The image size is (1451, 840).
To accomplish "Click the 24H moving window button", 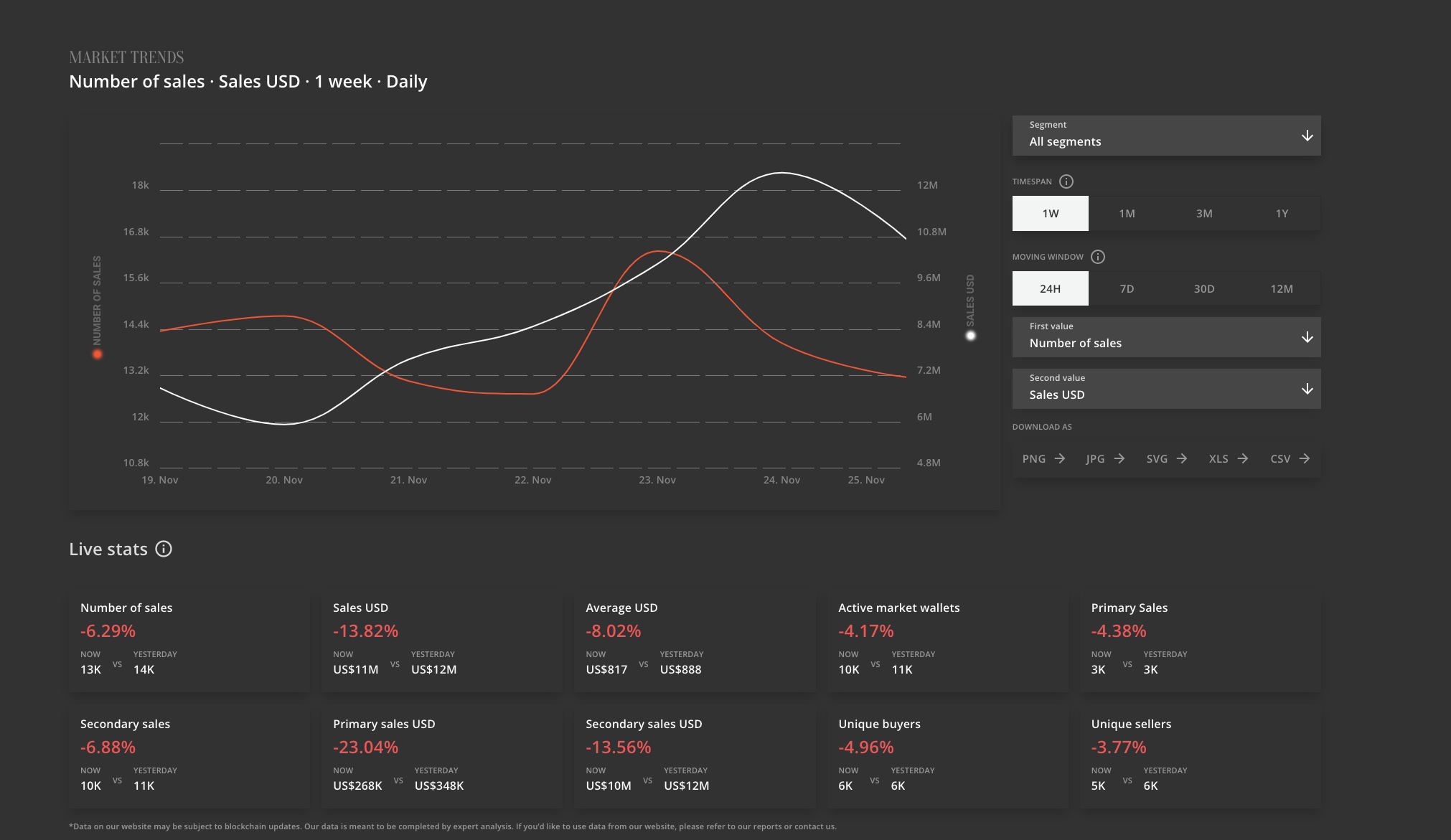I will 1050,288.
